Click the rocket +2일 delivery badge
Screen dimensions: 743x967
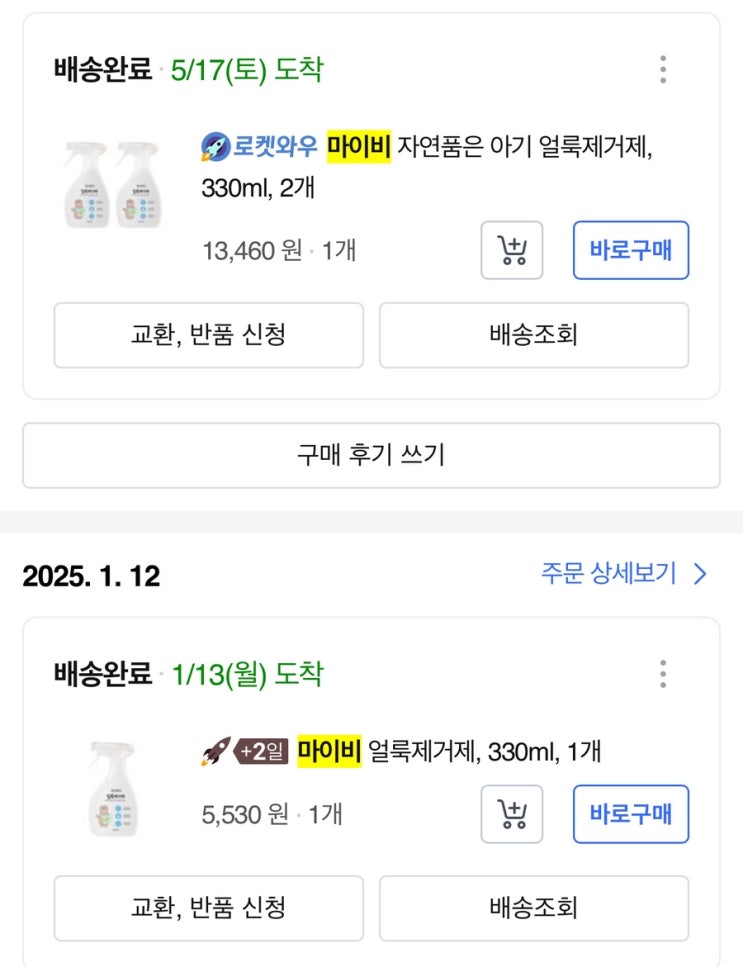pyautogui.click(x=246, y=751)
